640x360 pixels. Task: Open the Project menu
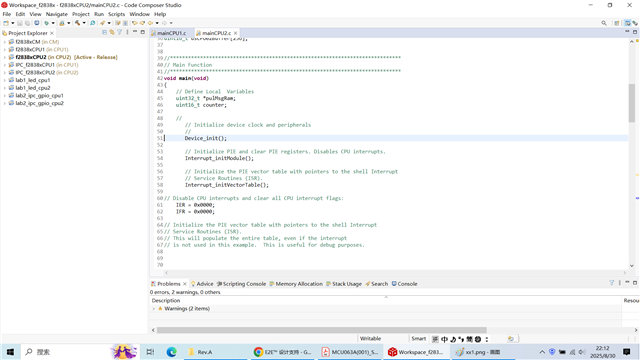[80, 14]
